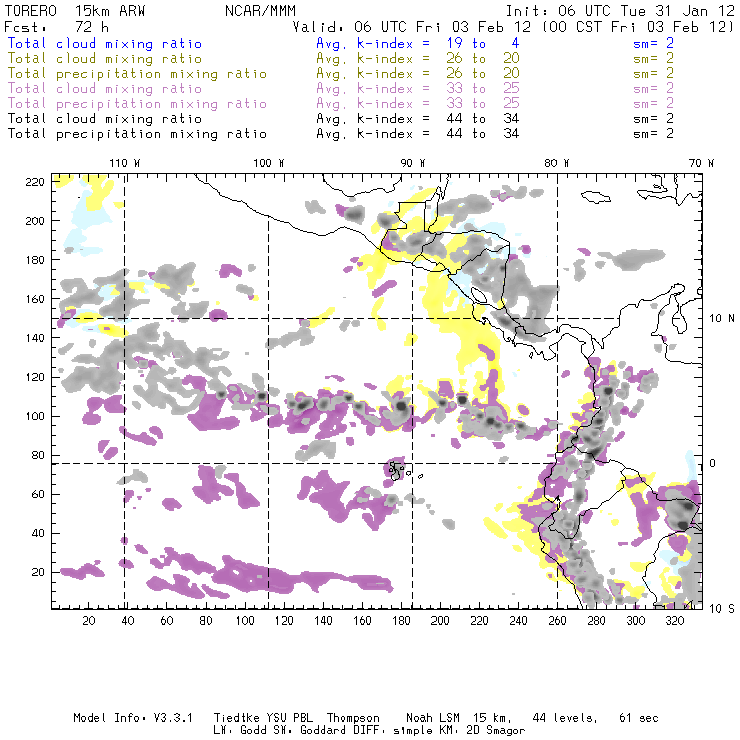Click the '44 levels,' footer text
Screen dimensions: 740x740
pos(565,718)
